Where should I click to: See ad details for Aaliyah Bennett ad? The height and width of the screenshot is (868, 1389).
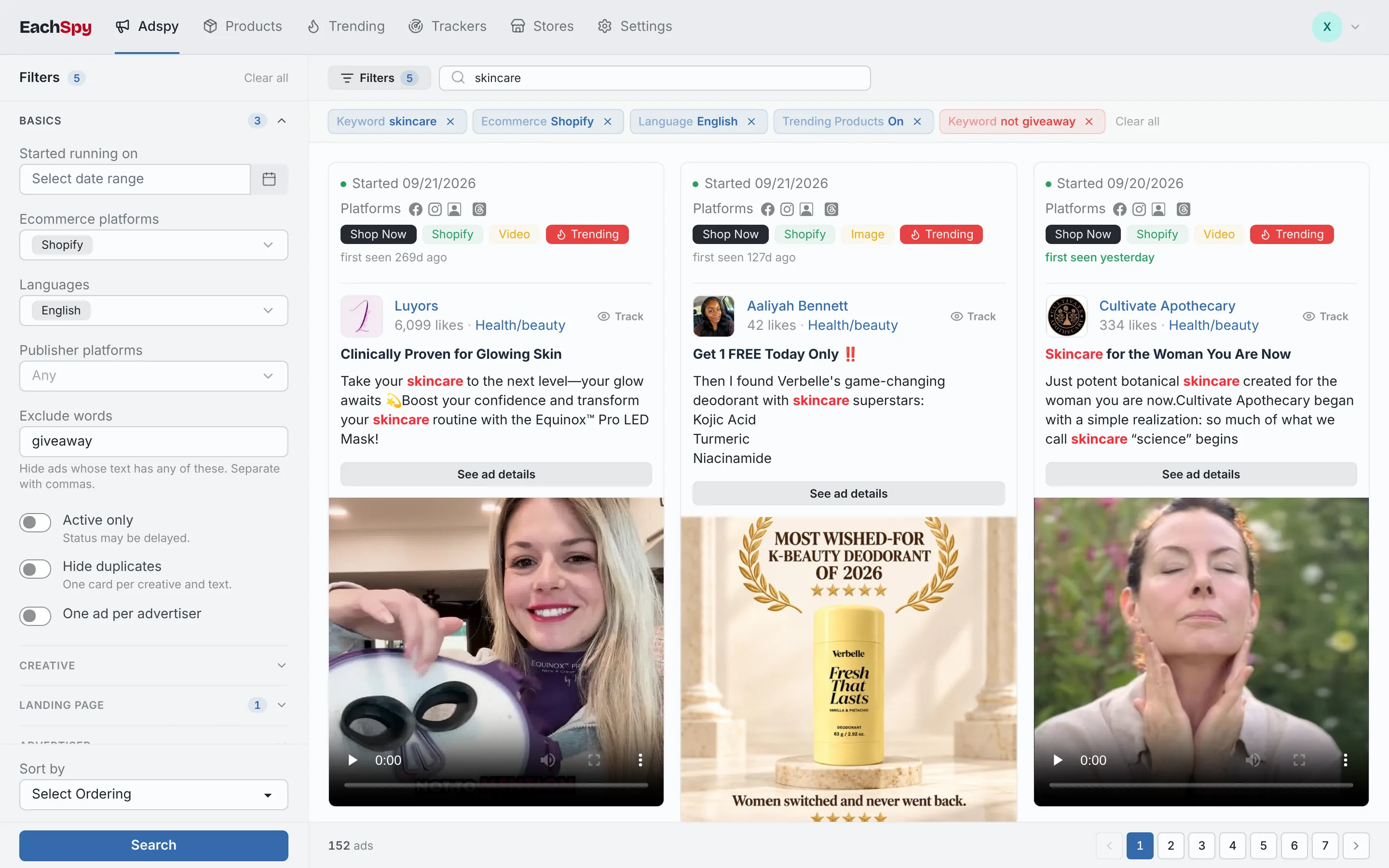coord(848,494)
